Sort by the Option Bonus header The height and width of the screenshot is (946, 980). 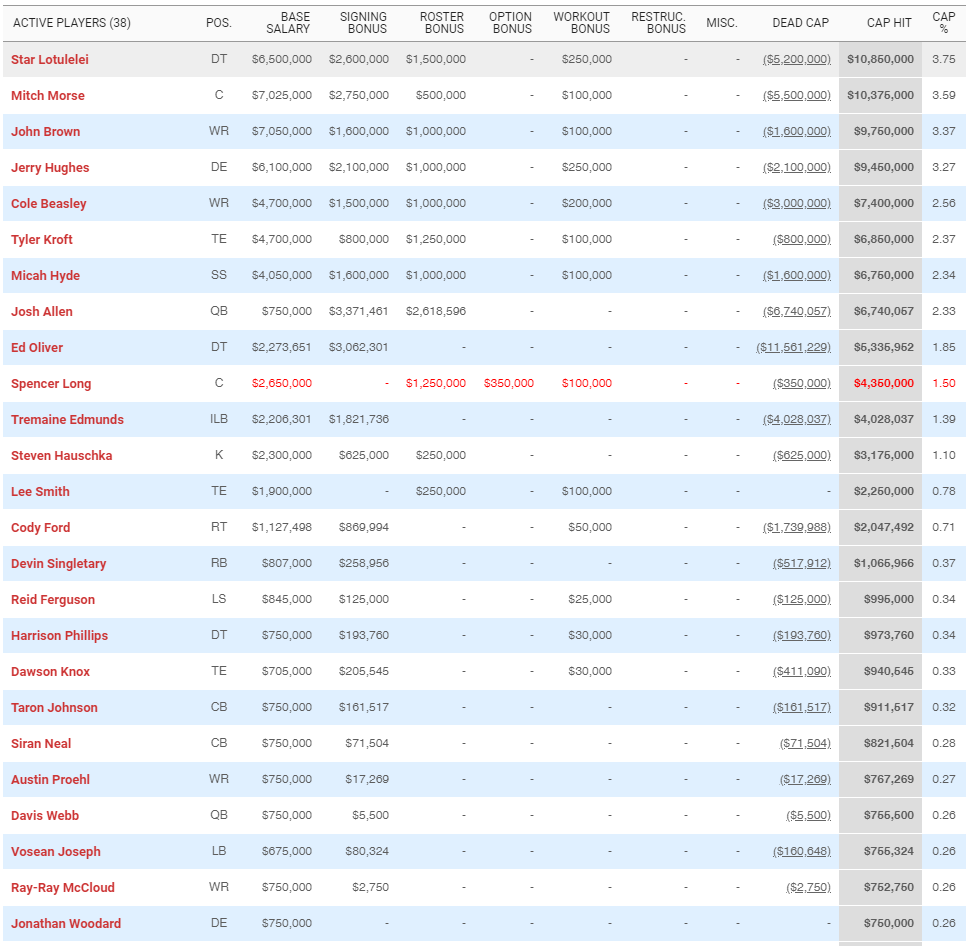(511, 23)
